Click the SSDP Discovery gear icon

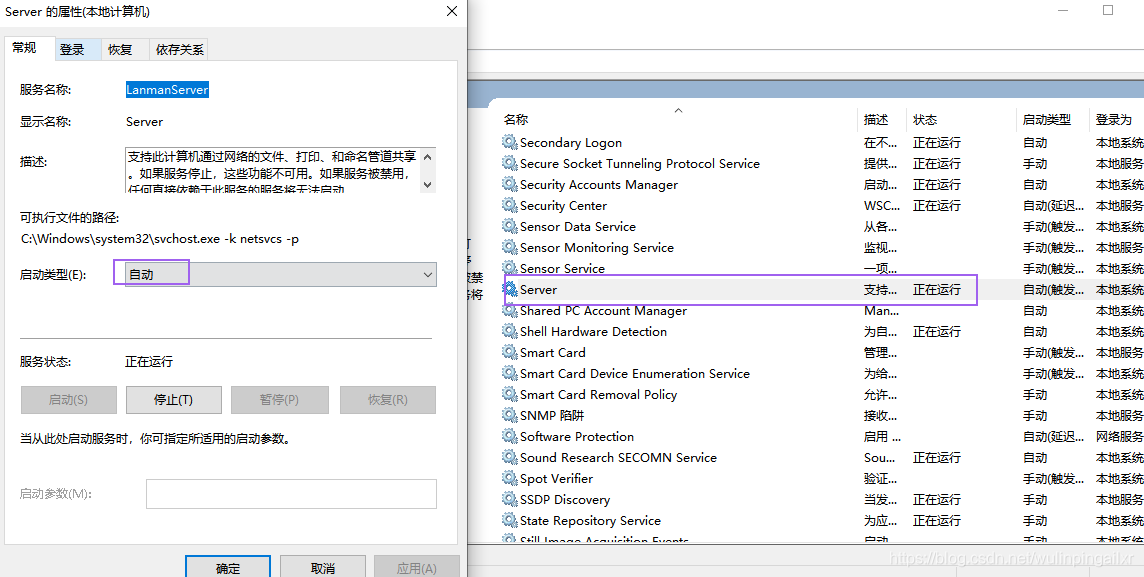pyautogui.click(x=509, y=500)
